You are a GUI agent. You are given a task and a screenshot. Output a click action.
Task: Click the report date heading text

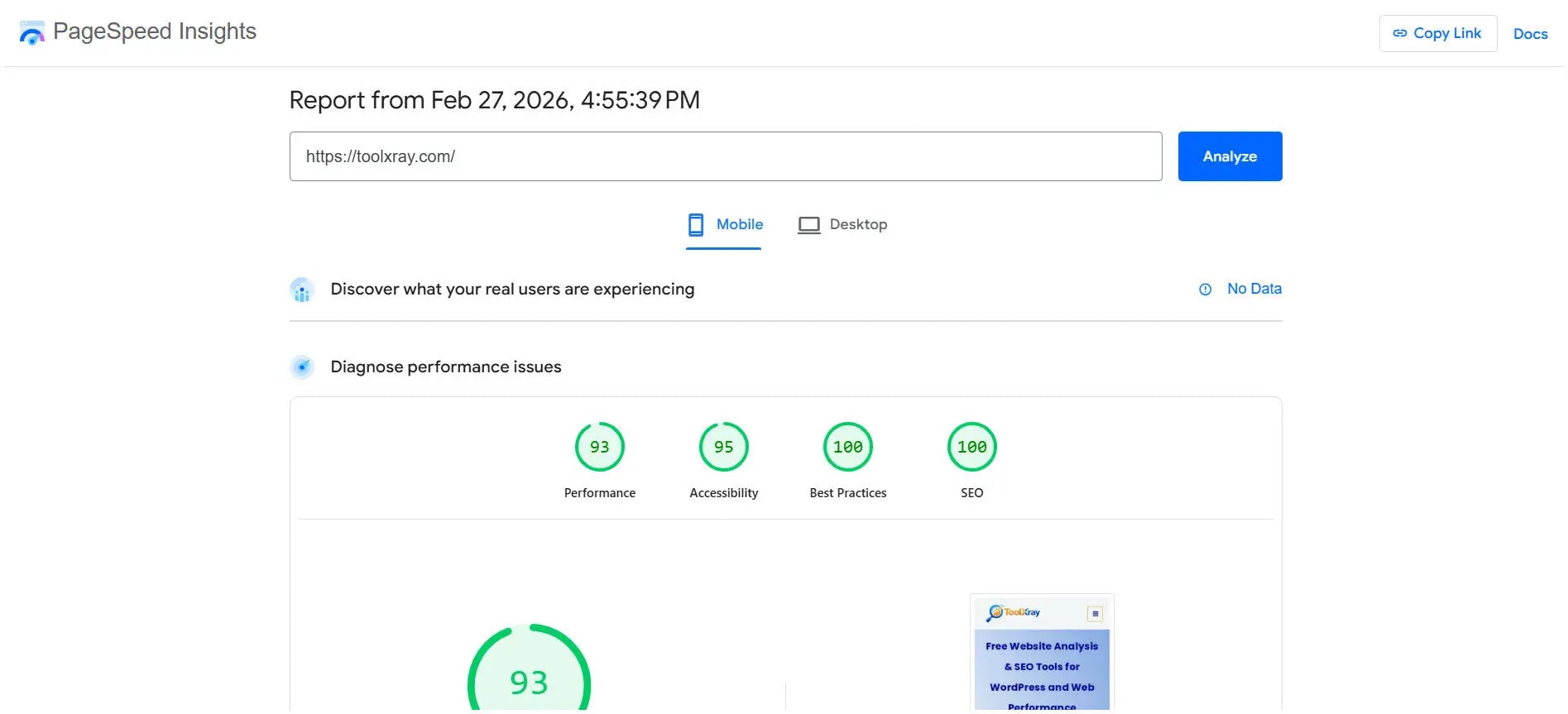point(495,100)
